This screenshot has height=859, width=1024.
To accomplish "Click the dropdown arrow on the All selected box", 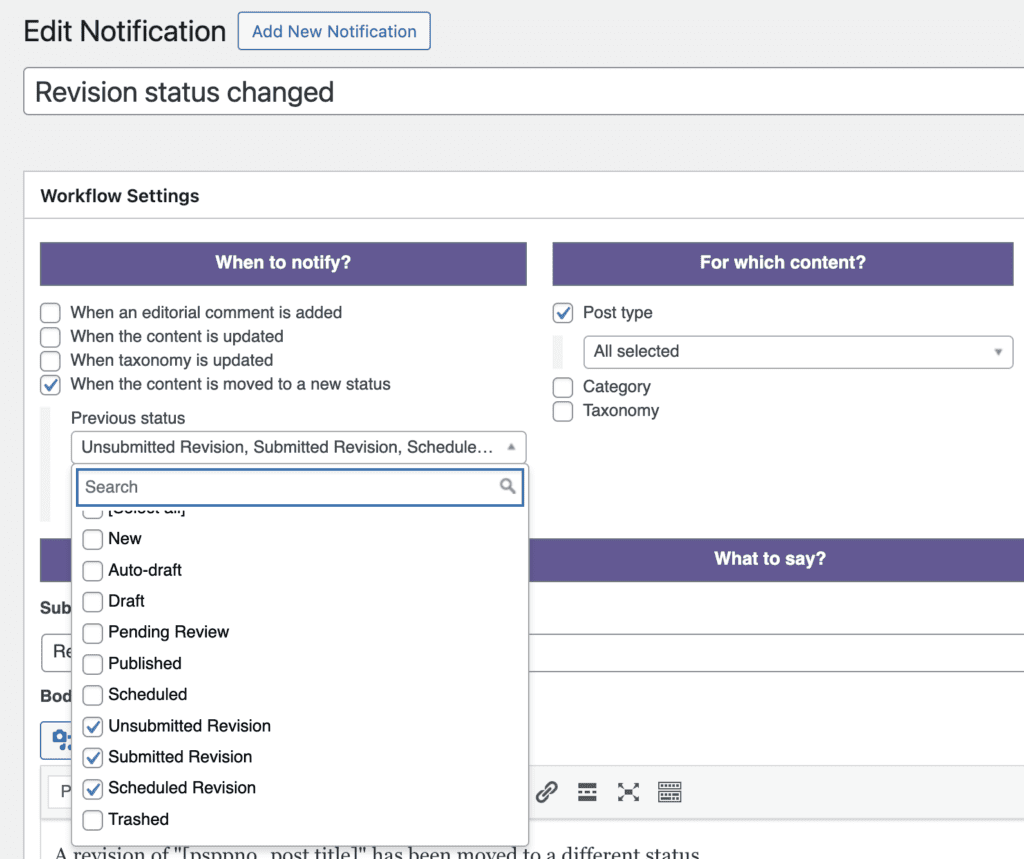I will tap(997, 352).
